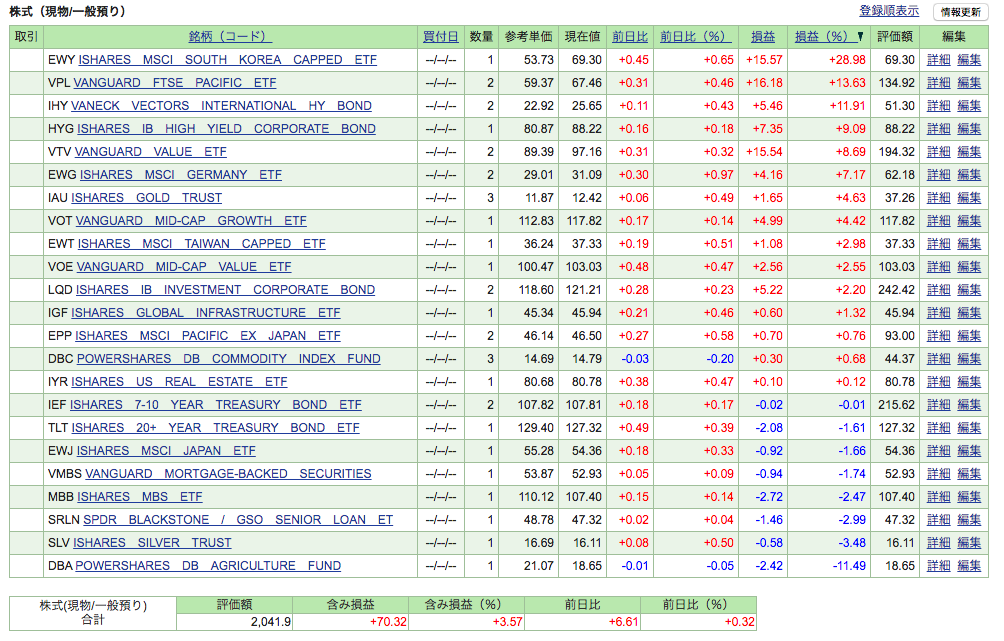Open VANGUARD MORTGAGE-BACKED SECURITIES link
This screenshot has height=641, width=1004.
click(228, 475)
